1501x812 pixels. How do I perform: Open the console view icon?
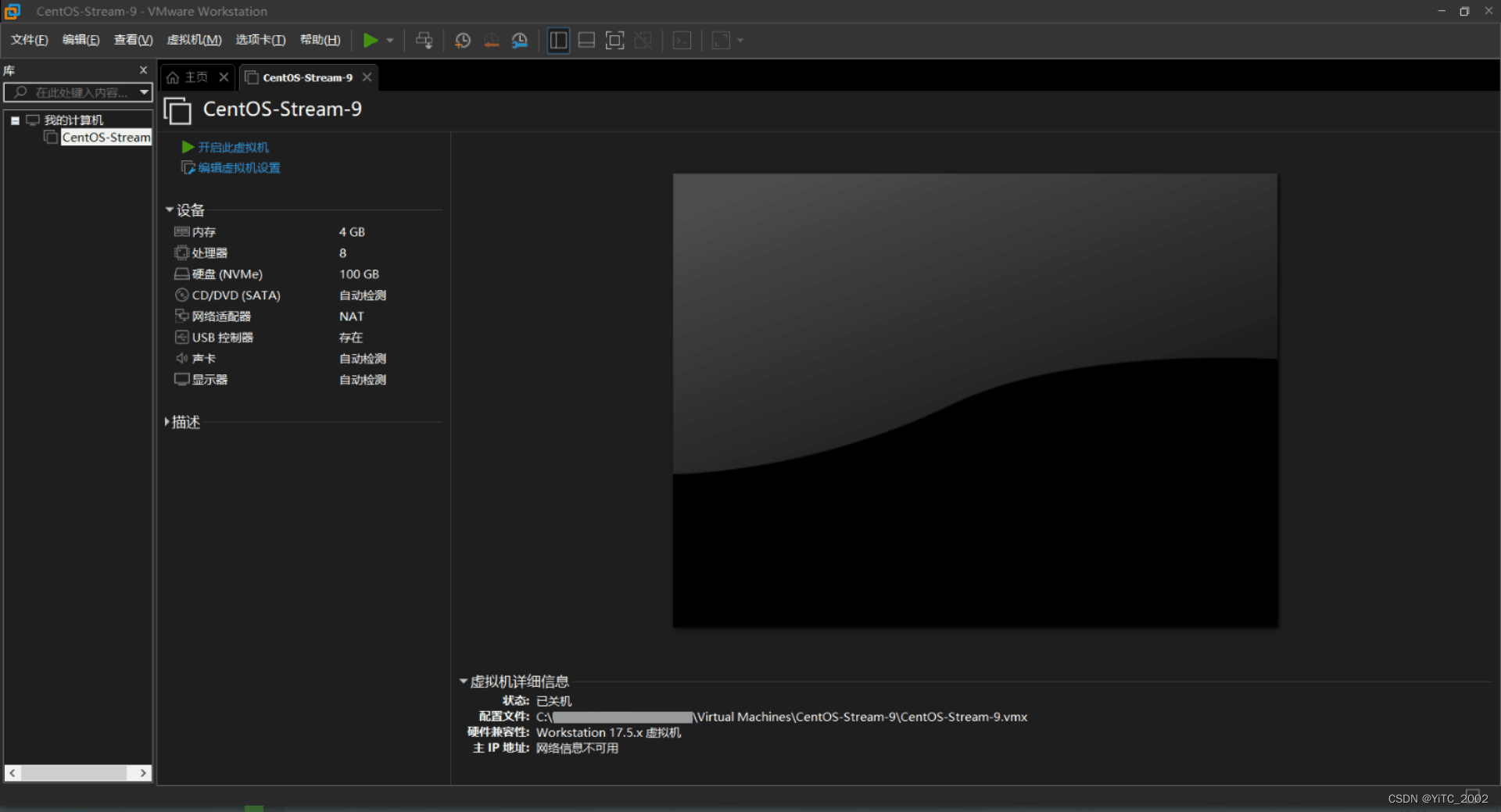tap(682, 40)
